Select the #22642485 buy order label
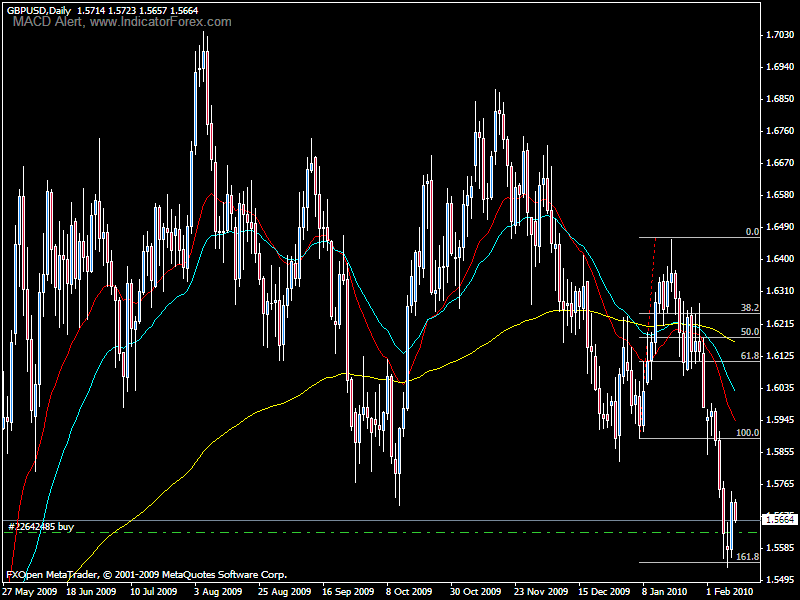 (x=40, y=526)
